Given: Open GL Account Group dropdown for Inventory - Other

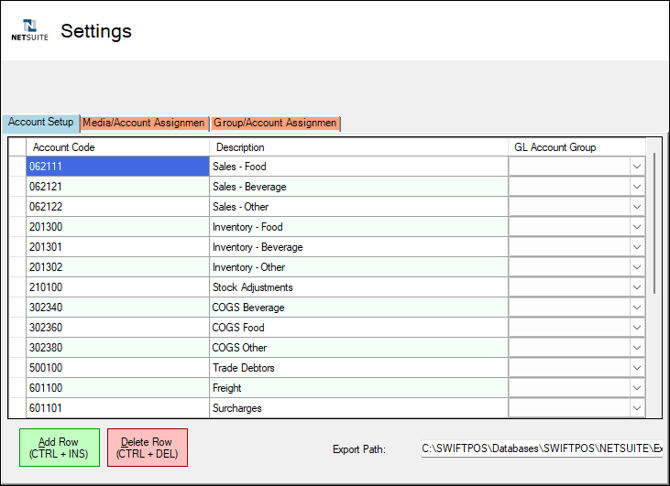Looking at the screenshot, I should [x=637, y=267].
